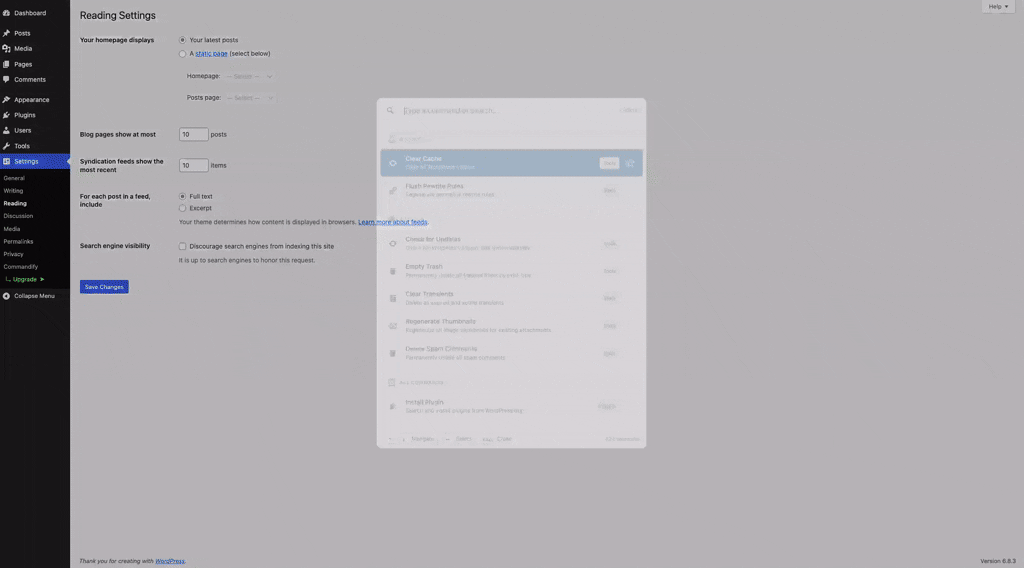Click the Save Changes button
This screenshot has height=568, width=1024.
point(104,287)
